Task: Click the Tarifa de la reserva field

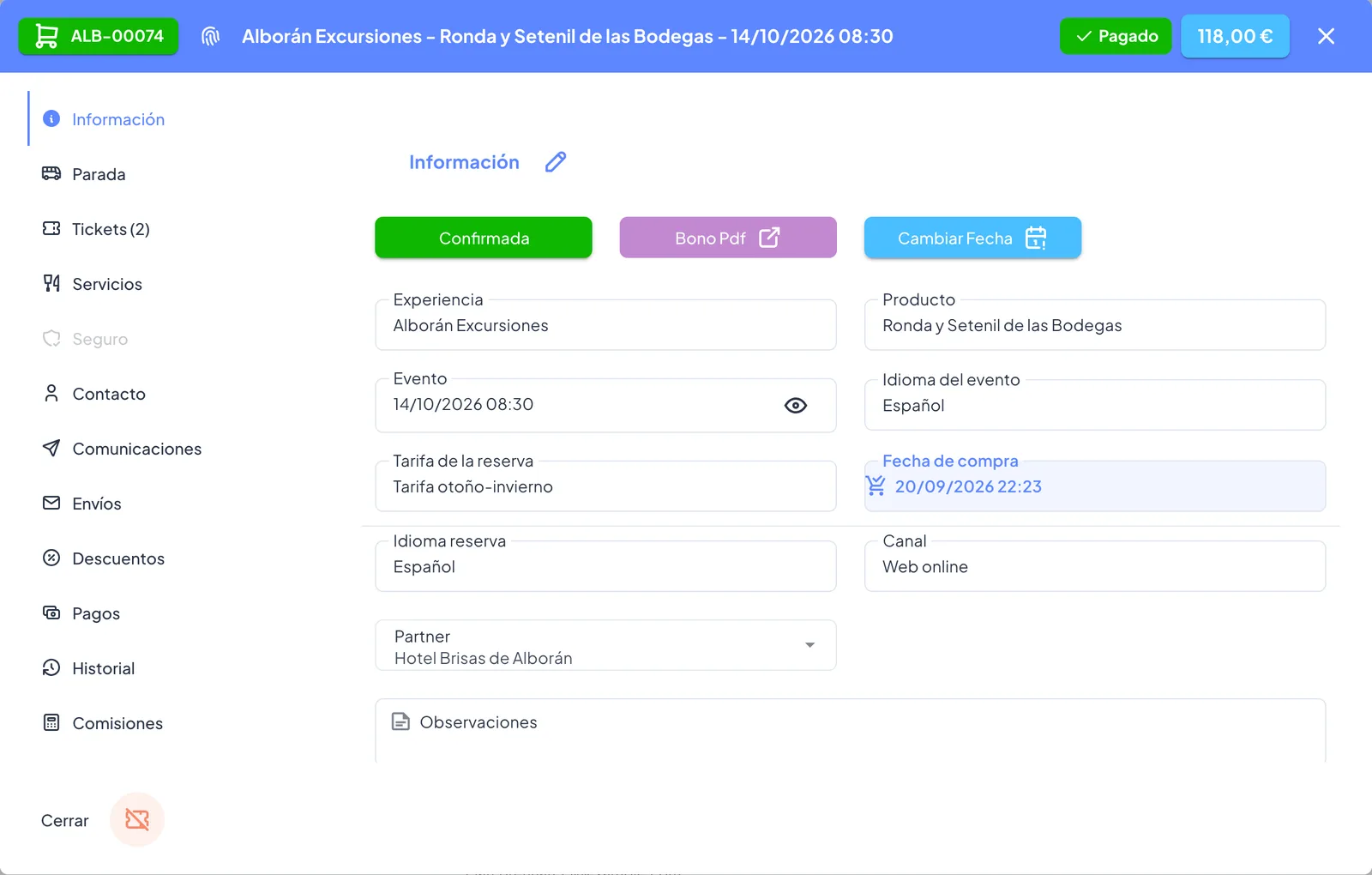Action: [605, 486]
